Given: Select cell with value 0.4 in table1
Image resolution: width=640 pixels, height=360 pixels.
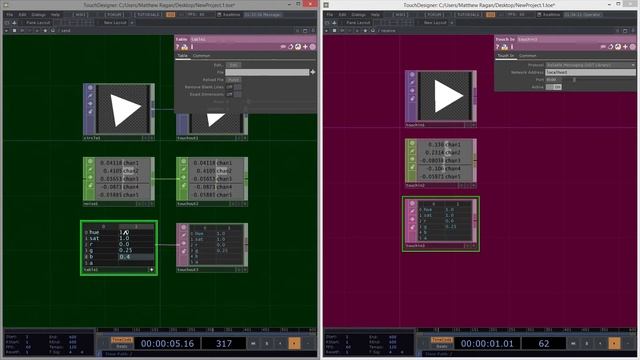Looking at the screenshot, I should [x=136, y=257].
